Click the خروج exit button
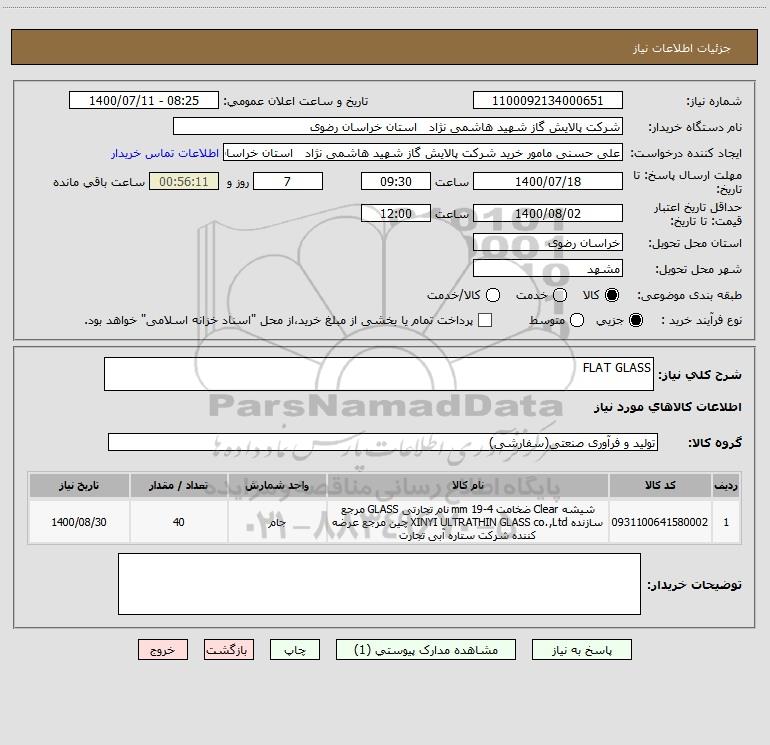Image resolution: width=770 pixels, height=745 pixels. coord(163,650)
